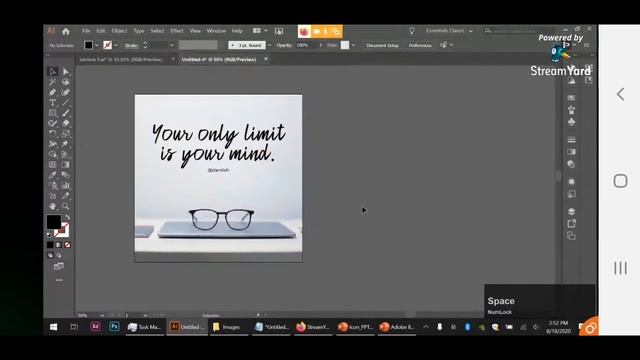Click the Opacity label link
The height and width of the screenshot is (360, 640).
284,45
